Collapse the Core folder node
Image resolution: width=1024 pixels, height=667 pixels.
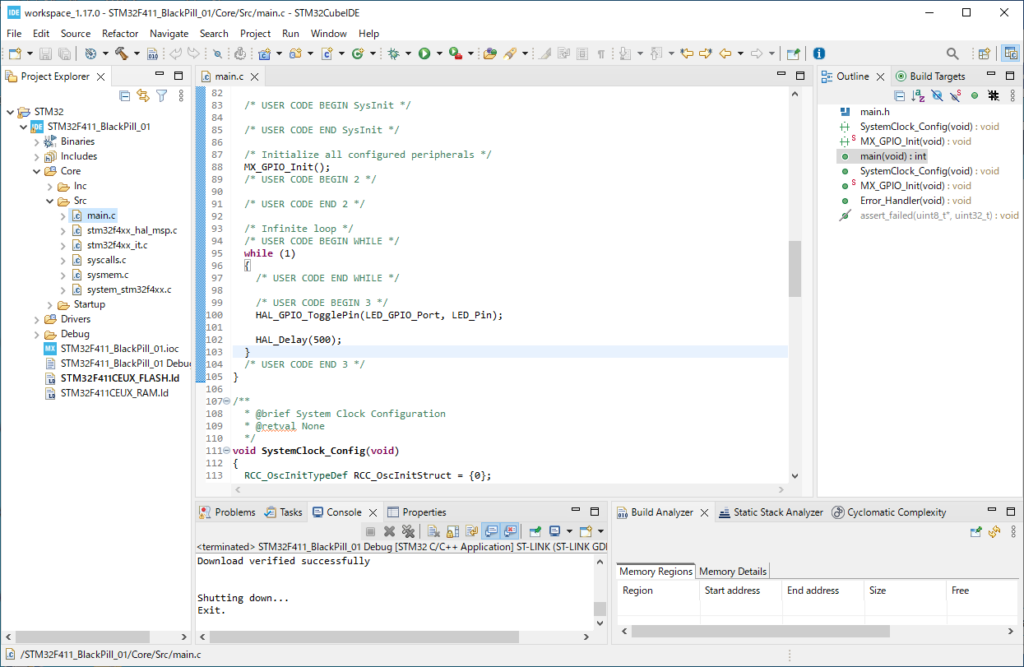37,171
